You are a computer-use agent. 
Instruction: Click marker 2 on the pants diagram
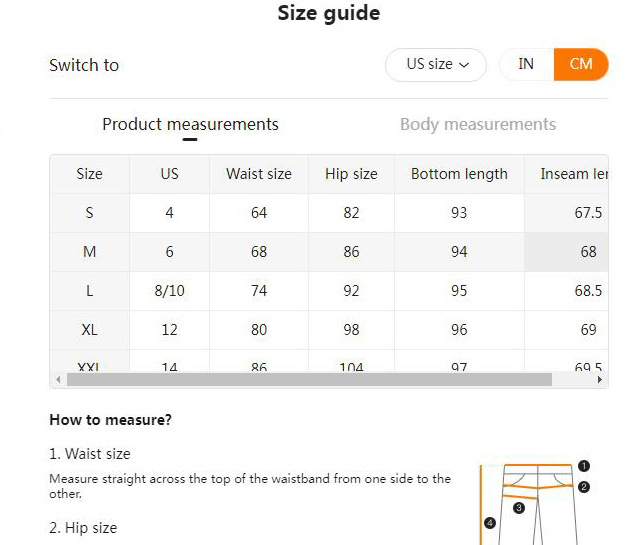pyautogui.click(x=584, y=487)
